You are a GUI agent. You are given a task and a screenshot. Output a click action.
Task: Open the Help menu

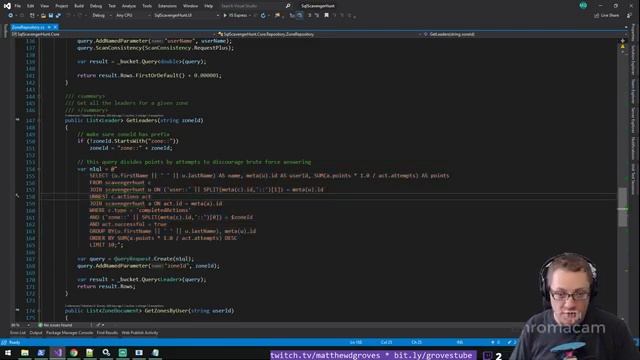pos(209,6)
